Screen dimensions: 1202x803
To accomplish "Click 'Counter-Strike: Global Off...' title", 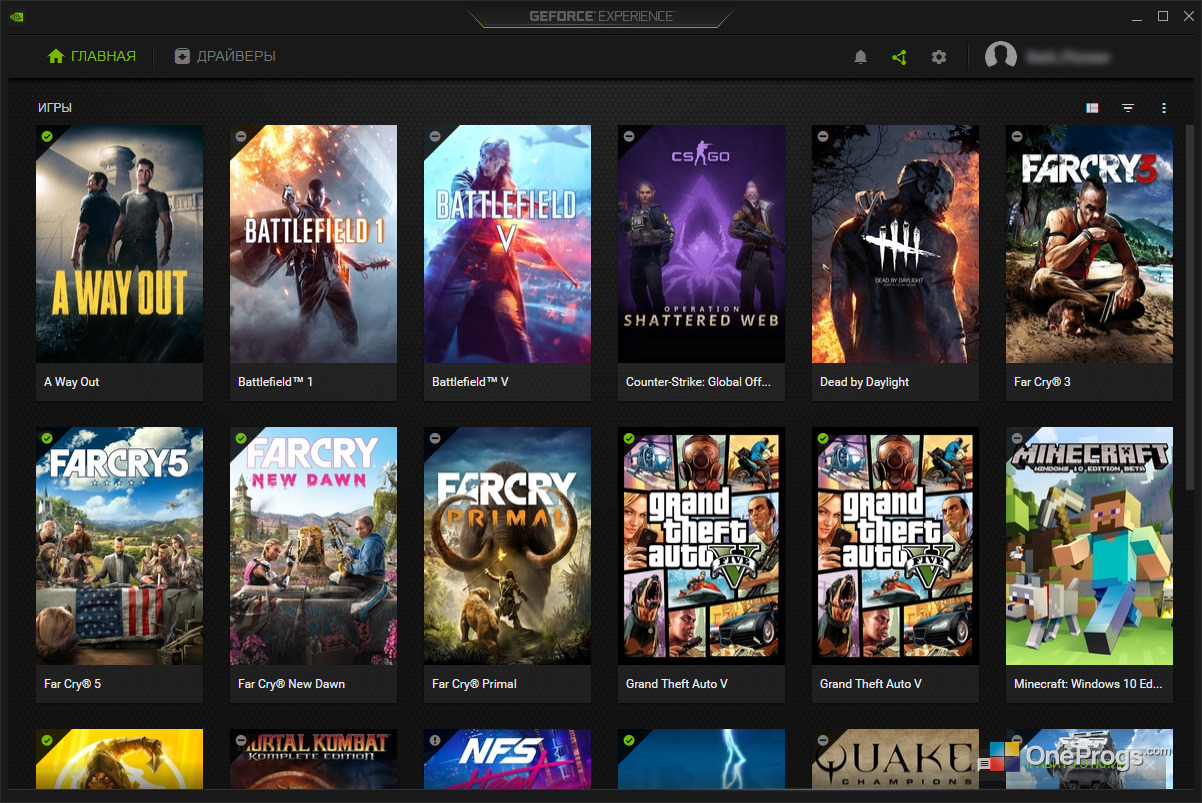I will 699,382.
